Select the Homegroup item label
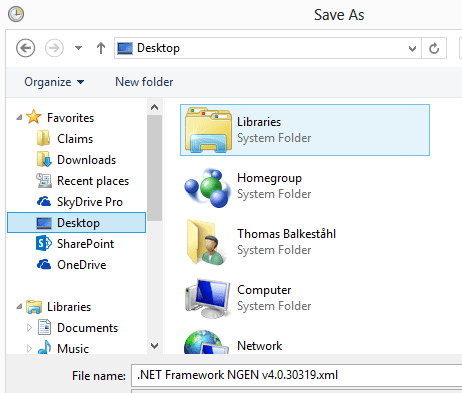This screenshot has width=462, height=393. tap(269, 178)
